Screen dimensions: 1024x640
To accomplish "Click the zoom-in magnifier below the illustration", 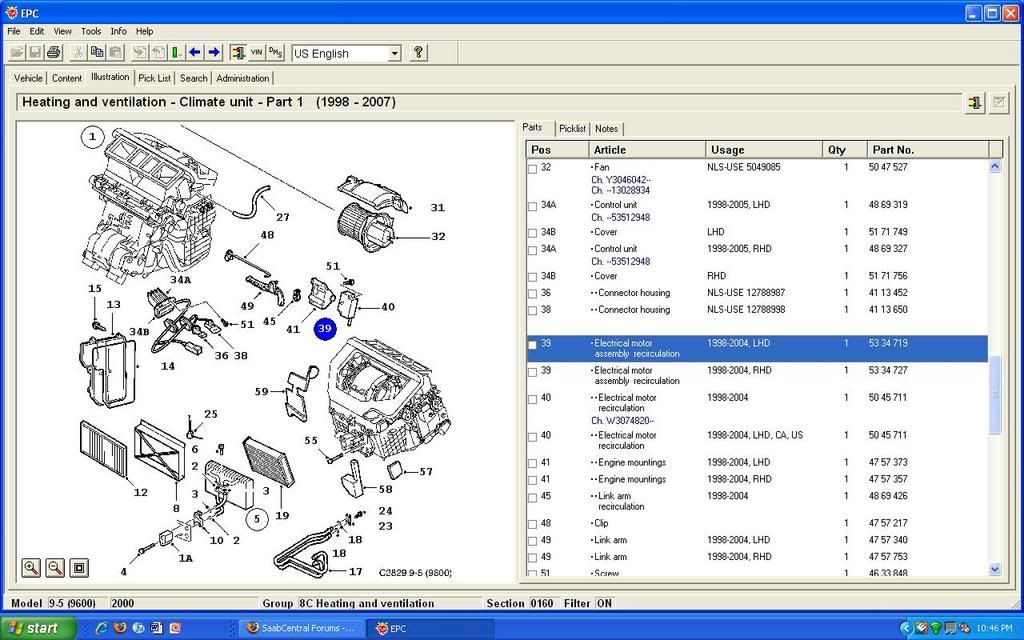I will click(29, 568).
